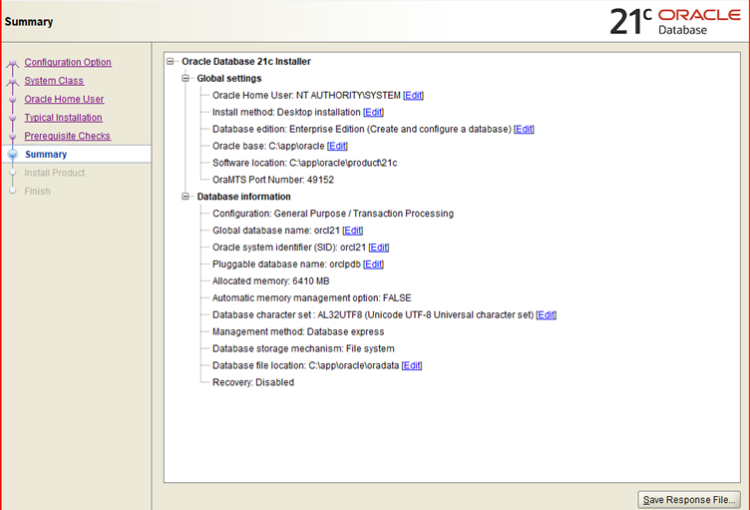Edit the Global database name
The image size is (750, 510).
[x=352, y=231]
